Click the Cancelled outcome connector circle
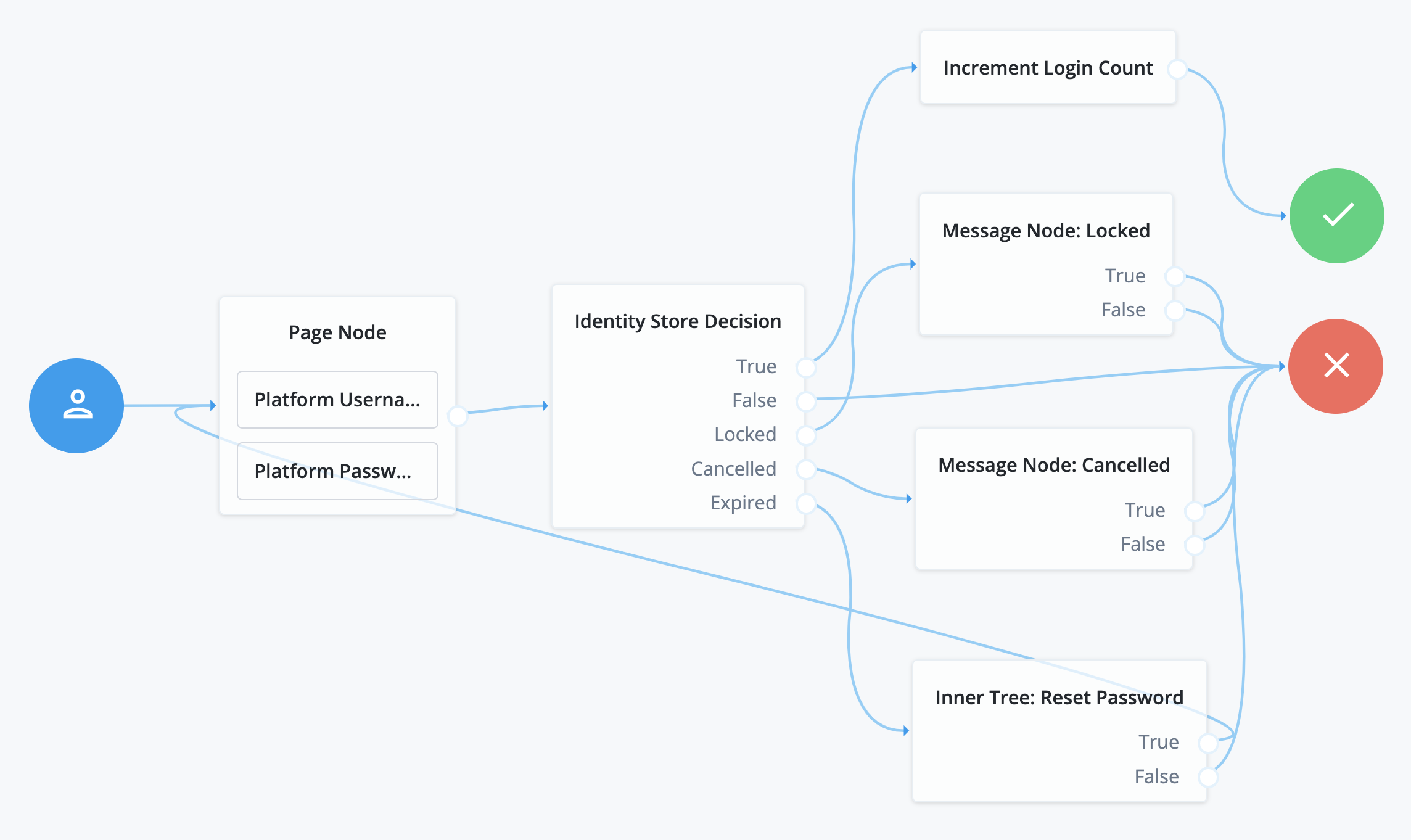 pos(805,469)
